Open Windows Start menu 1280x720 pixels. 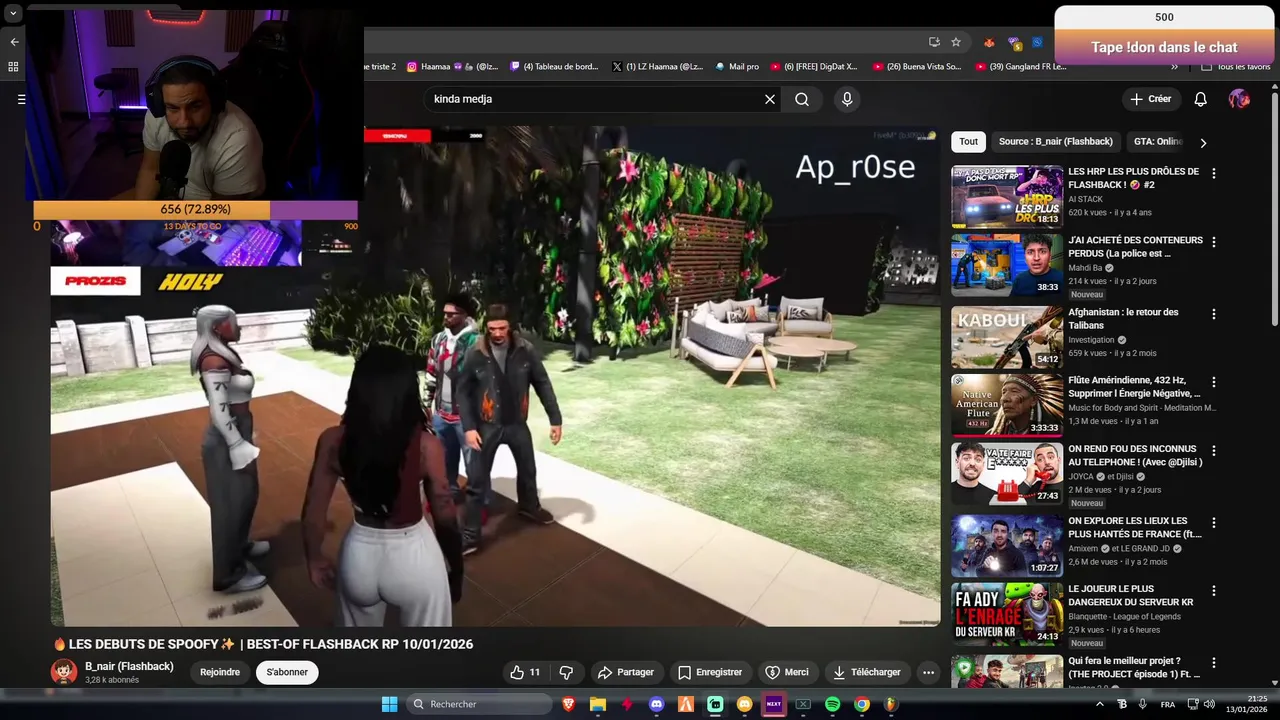(389, 704)
